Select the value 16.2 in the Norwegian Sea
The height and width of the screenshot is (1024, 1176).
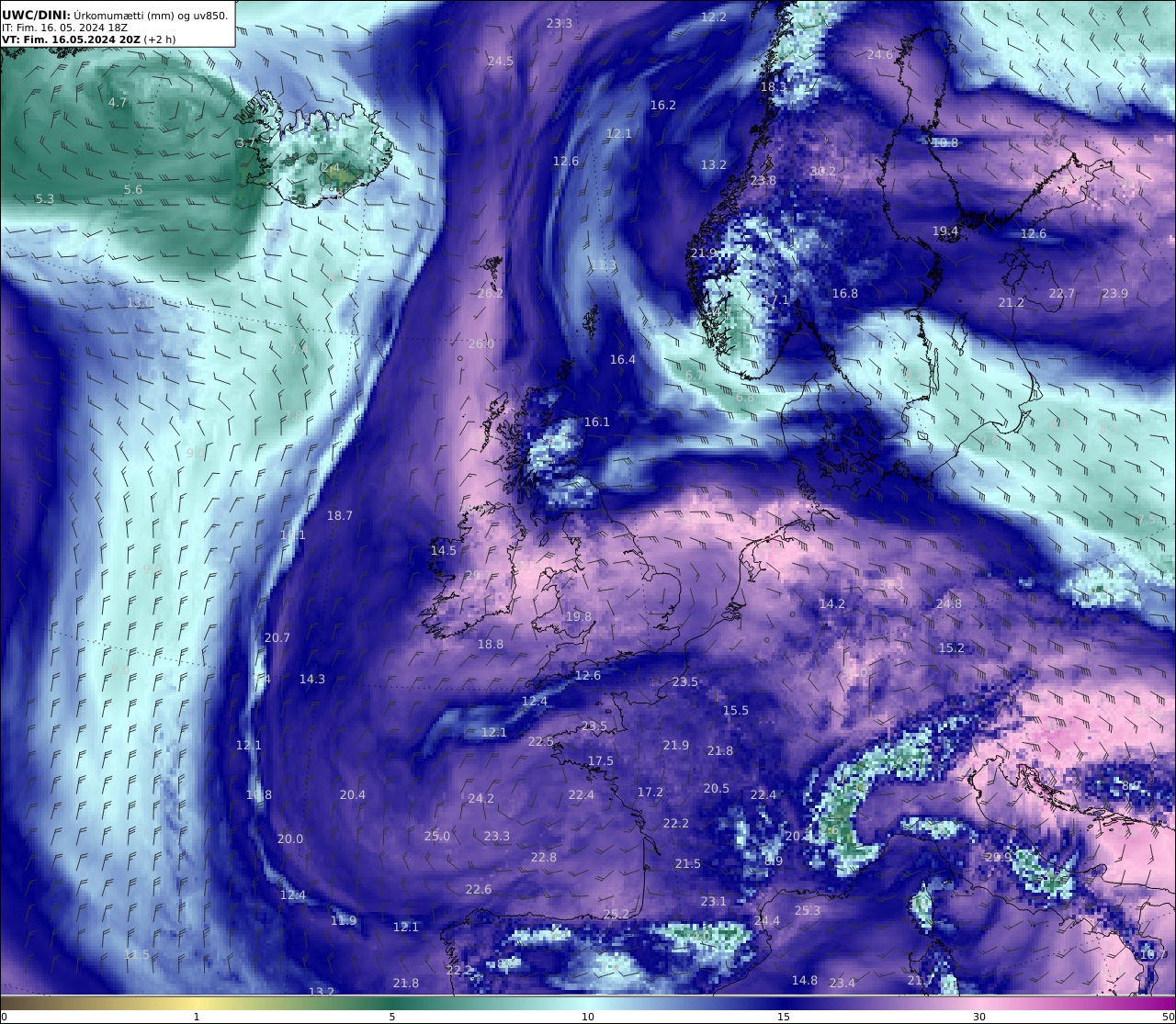pos(663,105)
